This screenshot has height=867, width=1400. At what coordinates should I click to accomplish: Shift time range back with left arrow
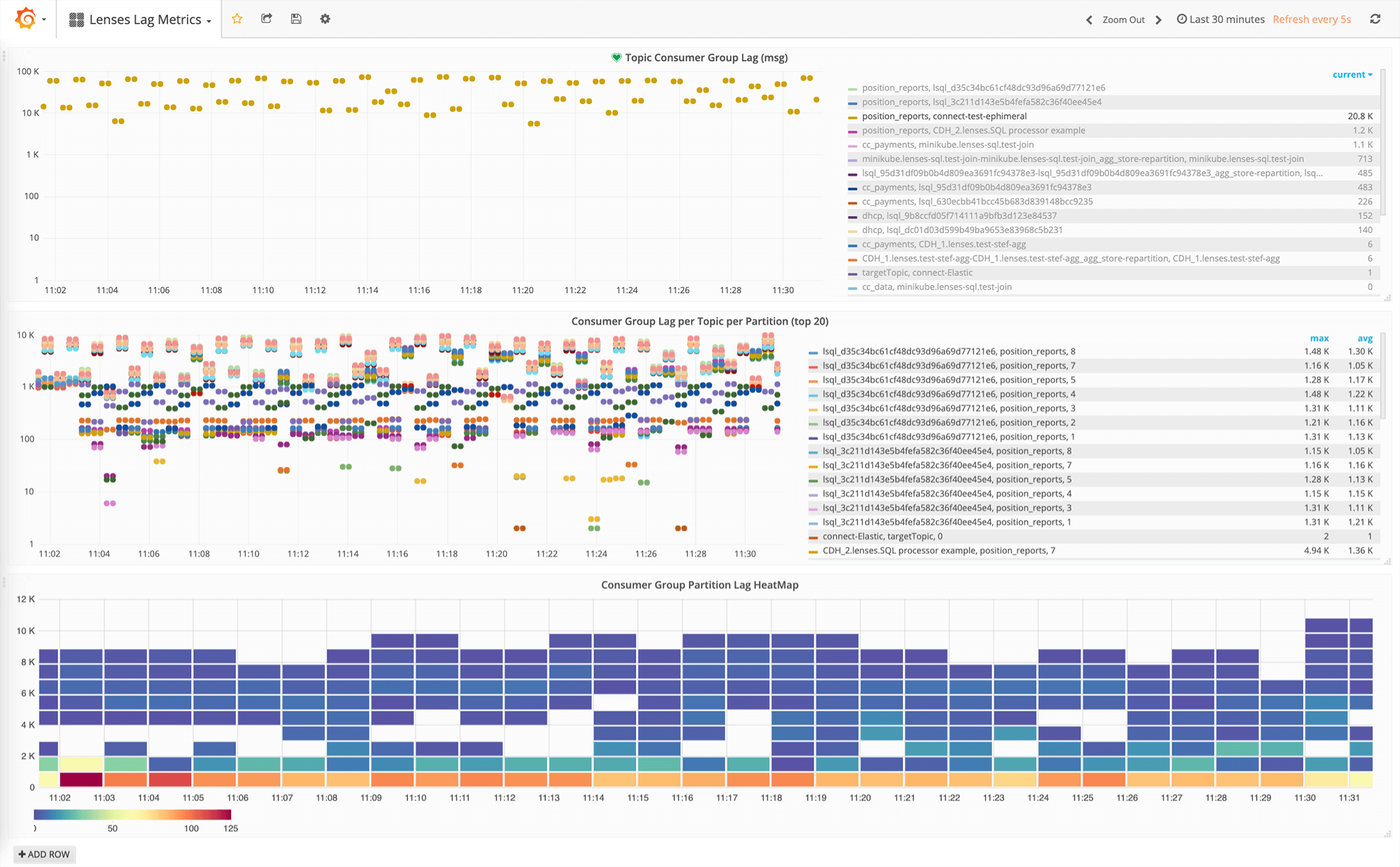tap(1089, 20)
